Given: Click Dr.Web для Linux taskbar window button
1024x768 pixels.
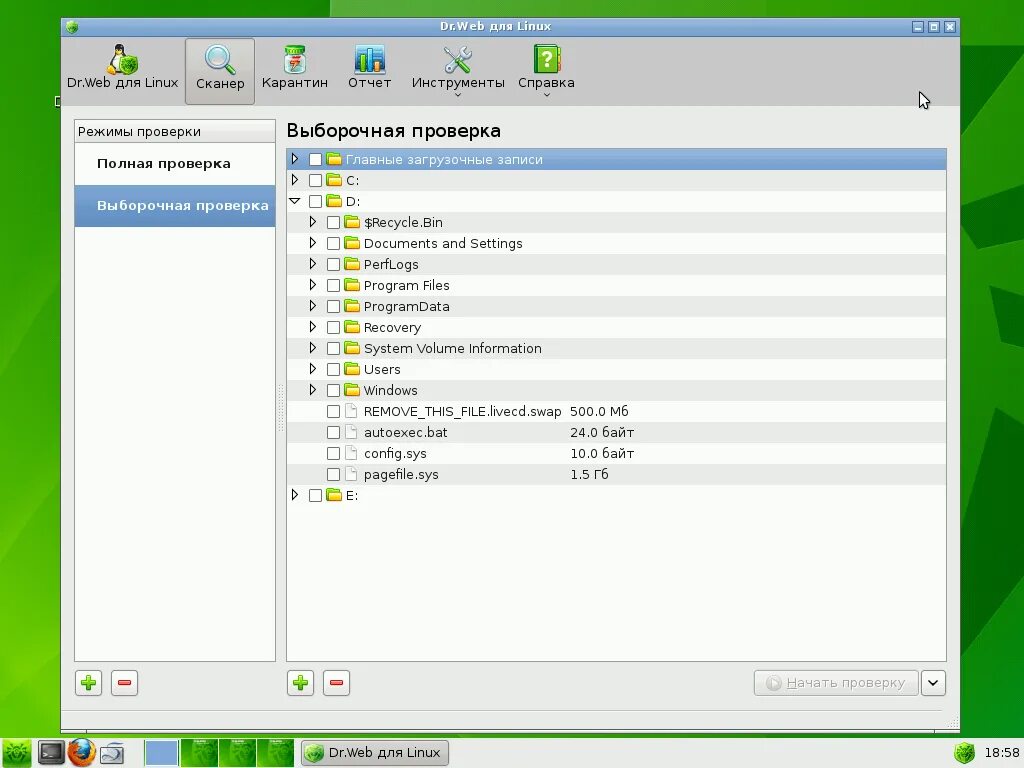Looking at the screenshot, I should click(375, 753).
